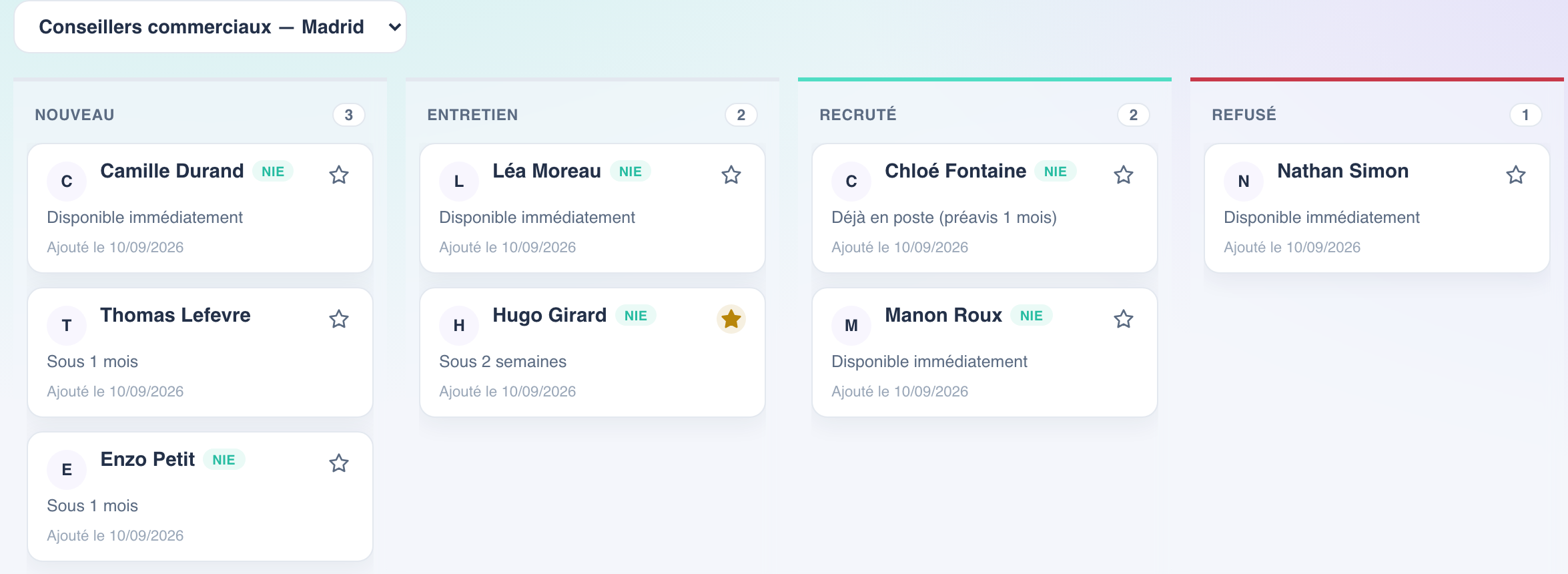Image resolution: width=1568 pixels, height=574 pixels.
Task: Click the NOUVEAU count badge 3
Action: tap(349, 115)
